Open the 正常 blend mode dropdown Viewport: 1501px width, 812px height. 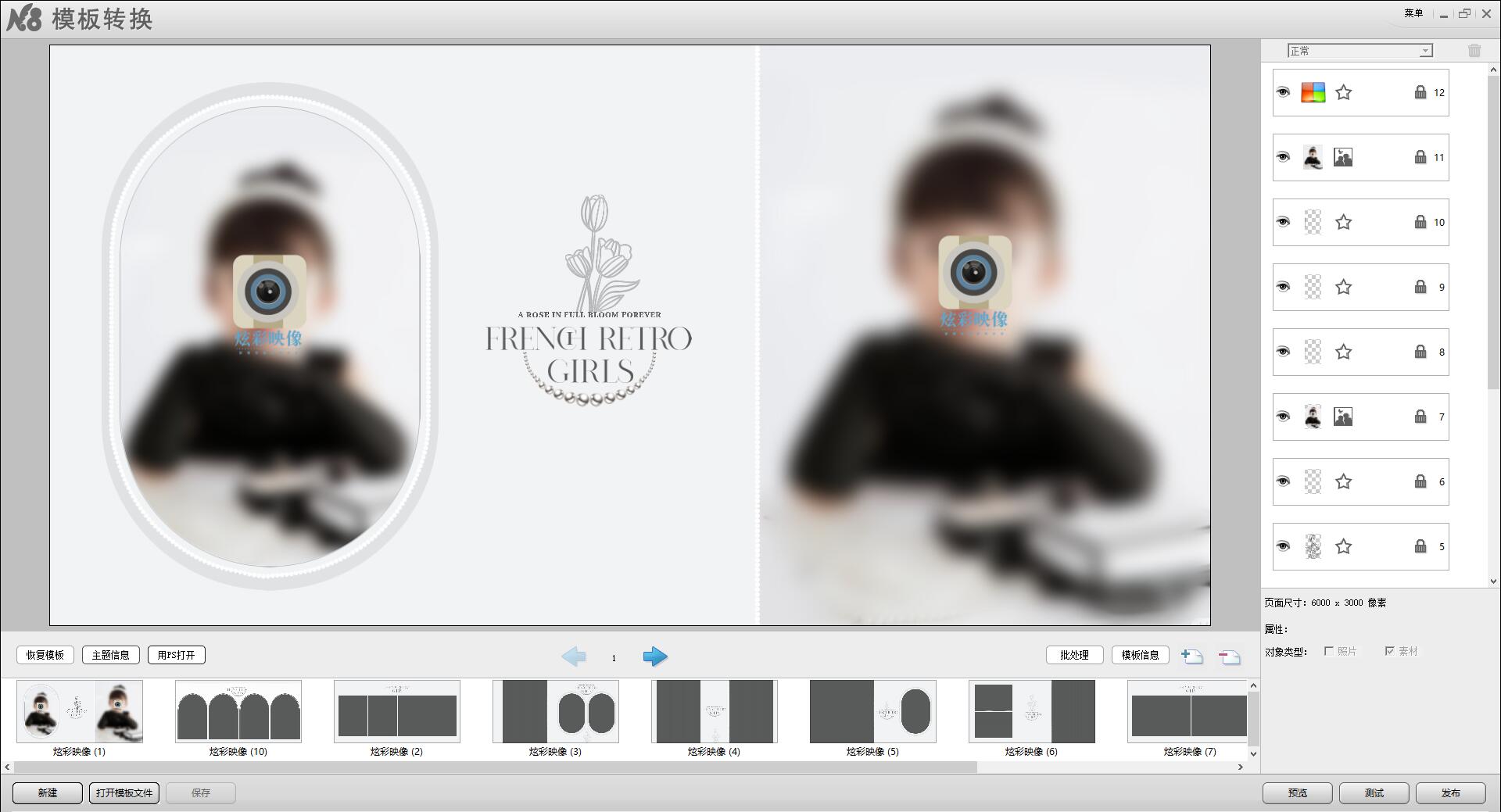pyautogui.click(x=1359, y=51)
